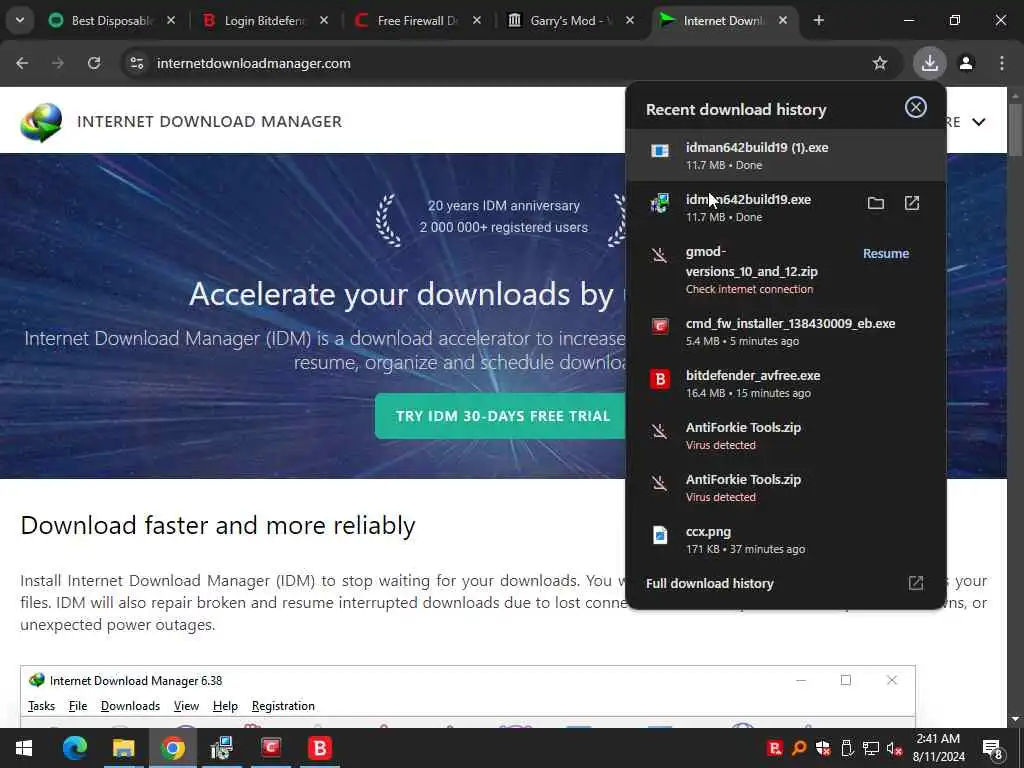Click the bitdefender_avfree.exe file icon
The width and height of the screenshot is (1024, 768).
[660, 379]
